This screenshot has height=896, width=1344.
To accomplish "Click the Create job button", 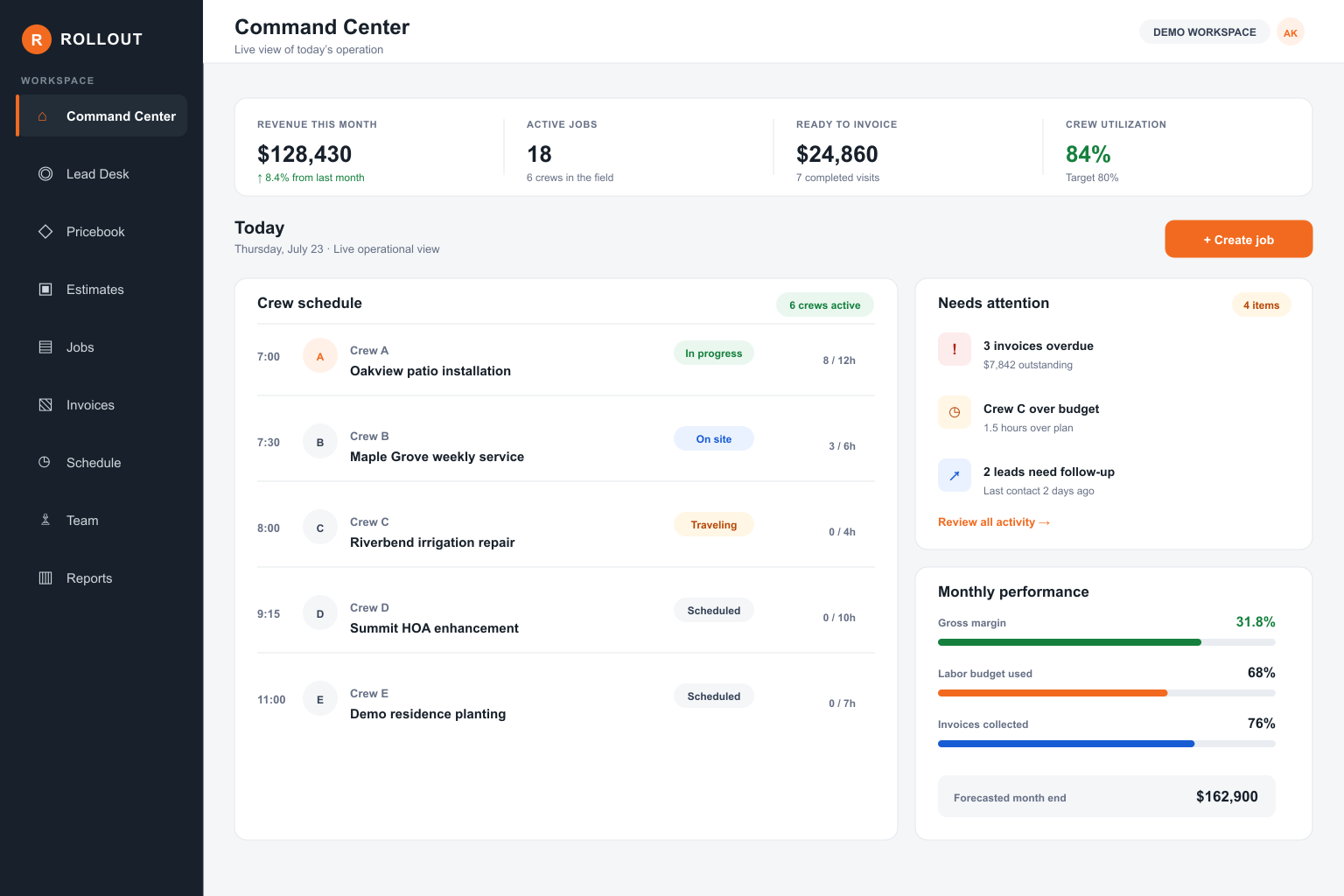I will tap(1238, 239).
